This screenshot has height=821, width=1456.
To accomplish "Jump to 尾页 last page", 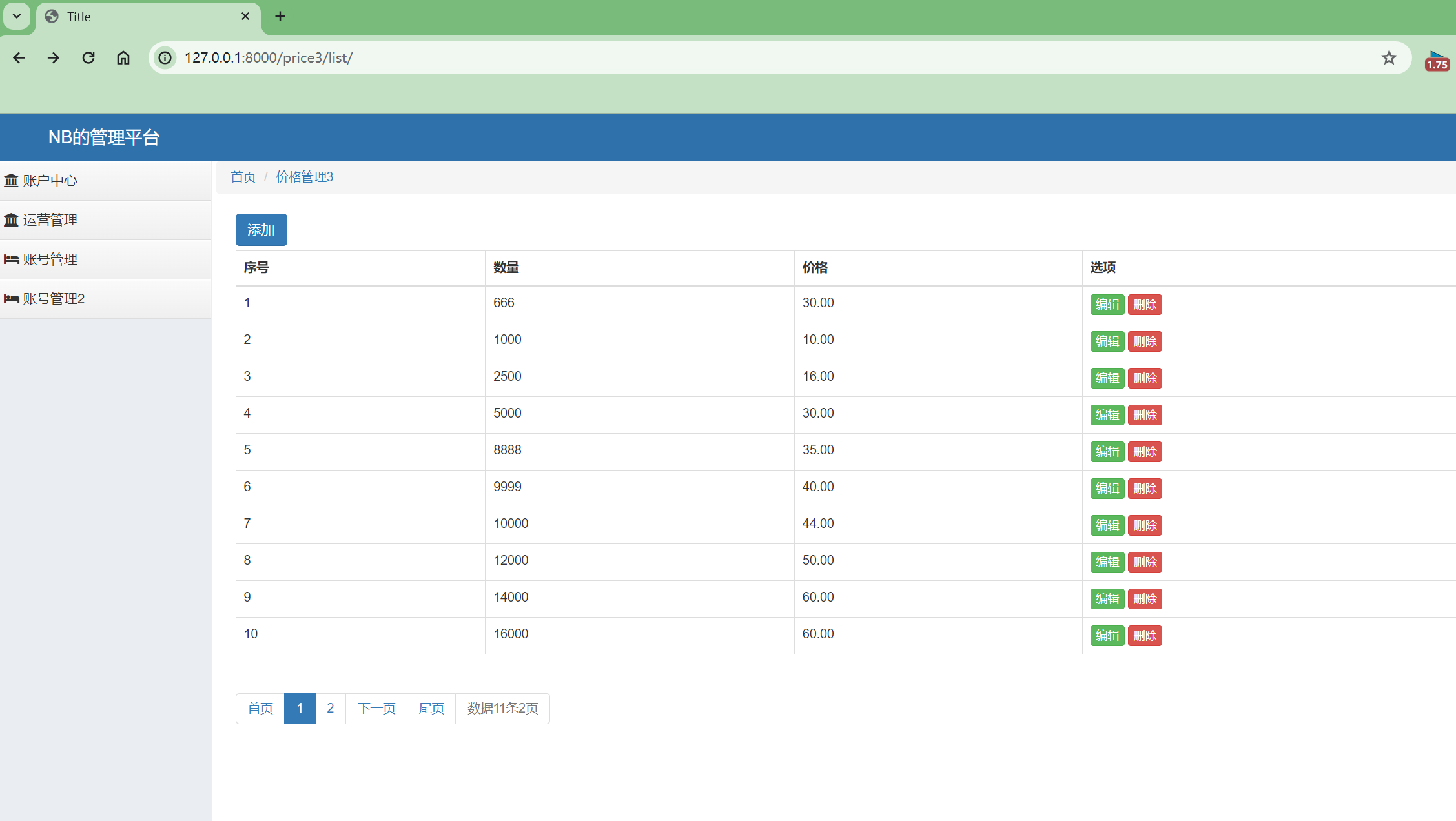I will pos(431,709).
